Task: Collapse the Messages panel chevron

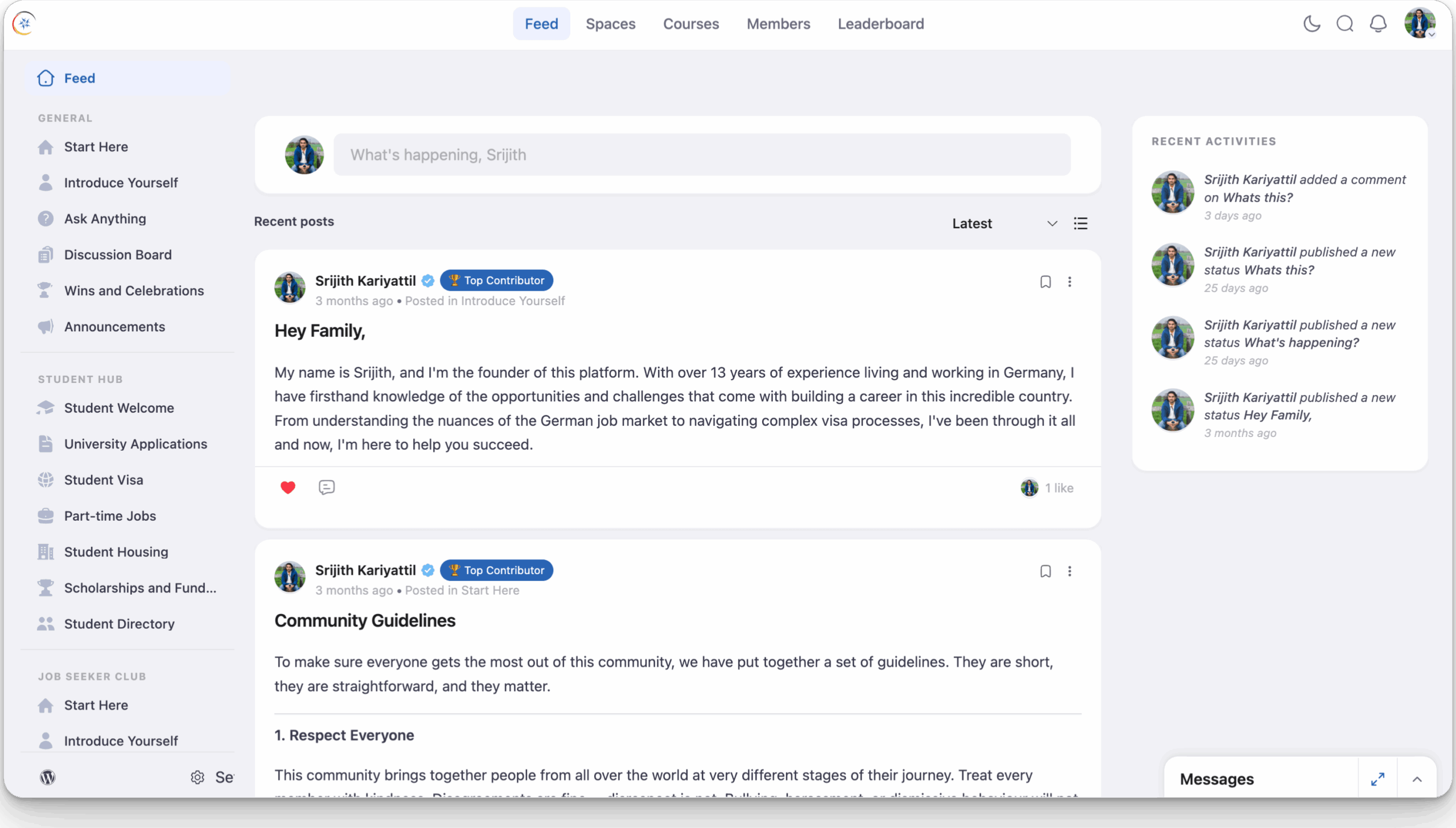Action: point(1417,779)
